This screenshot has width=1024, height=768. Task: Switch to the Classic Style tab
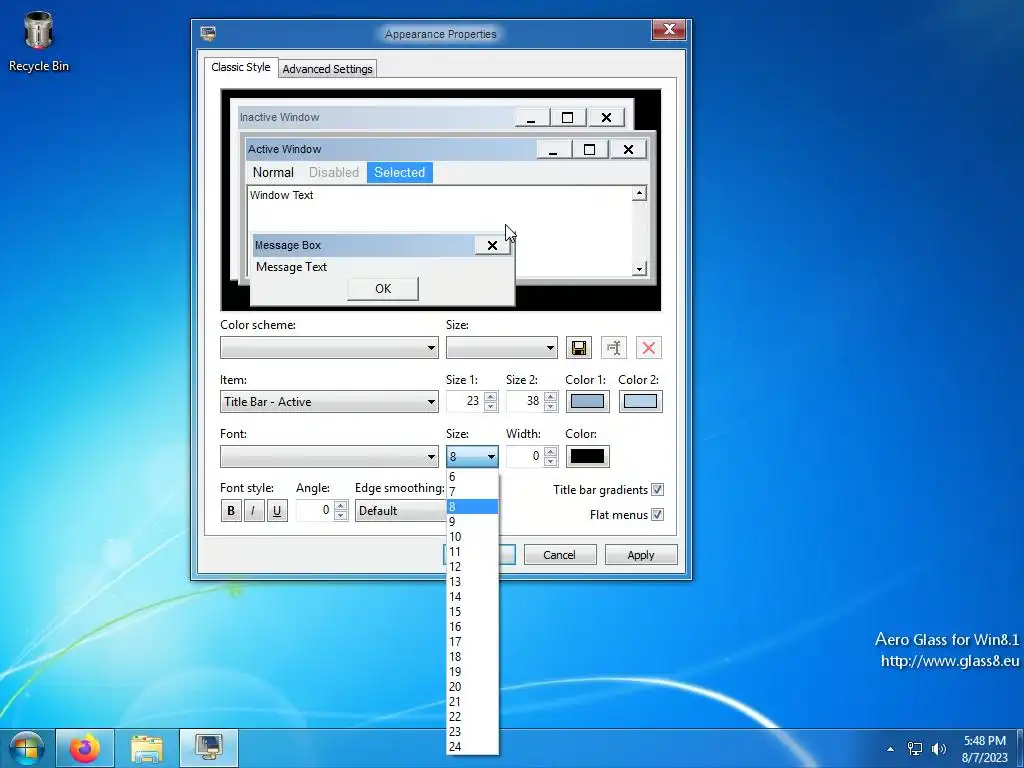point(240,67)
